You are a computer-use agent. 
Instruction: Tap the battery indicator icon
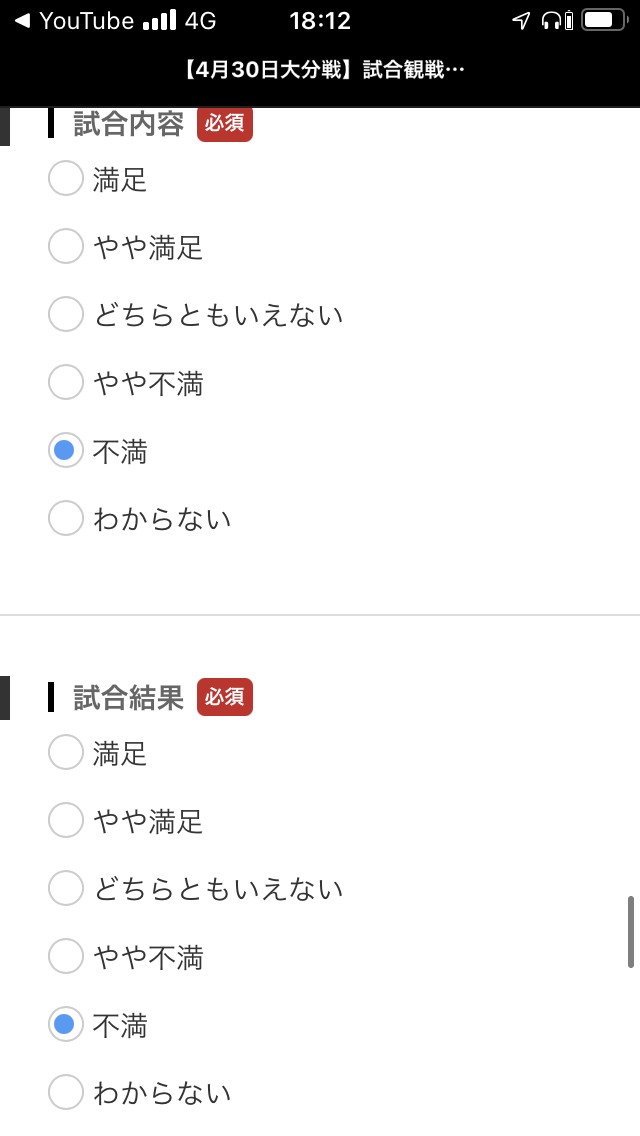[x=603, y=21]
